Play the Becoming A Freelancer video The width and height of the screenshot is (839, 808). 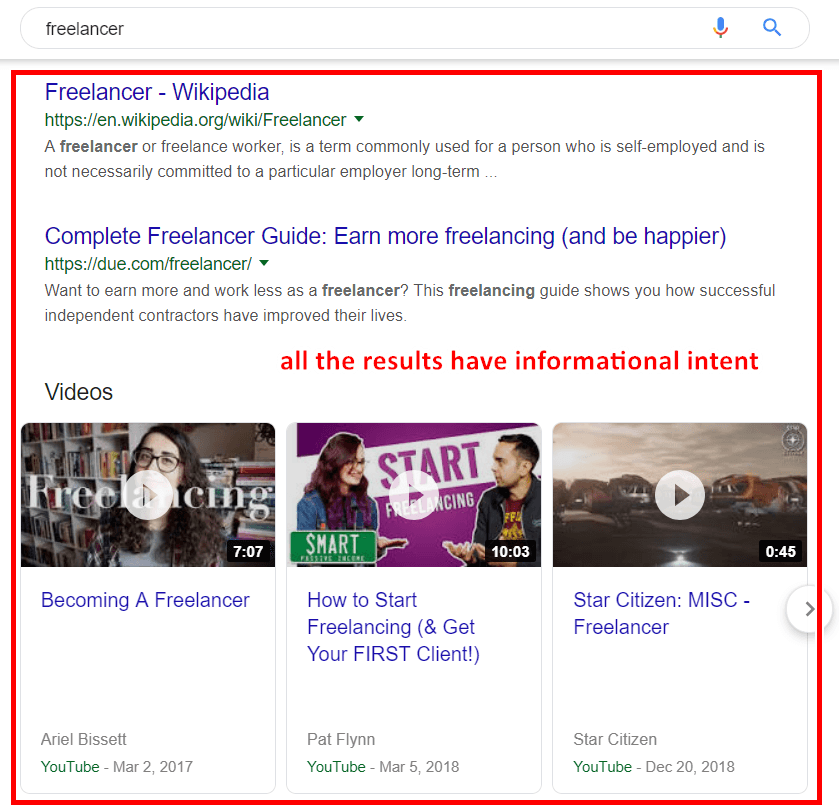tap(148, 494)
